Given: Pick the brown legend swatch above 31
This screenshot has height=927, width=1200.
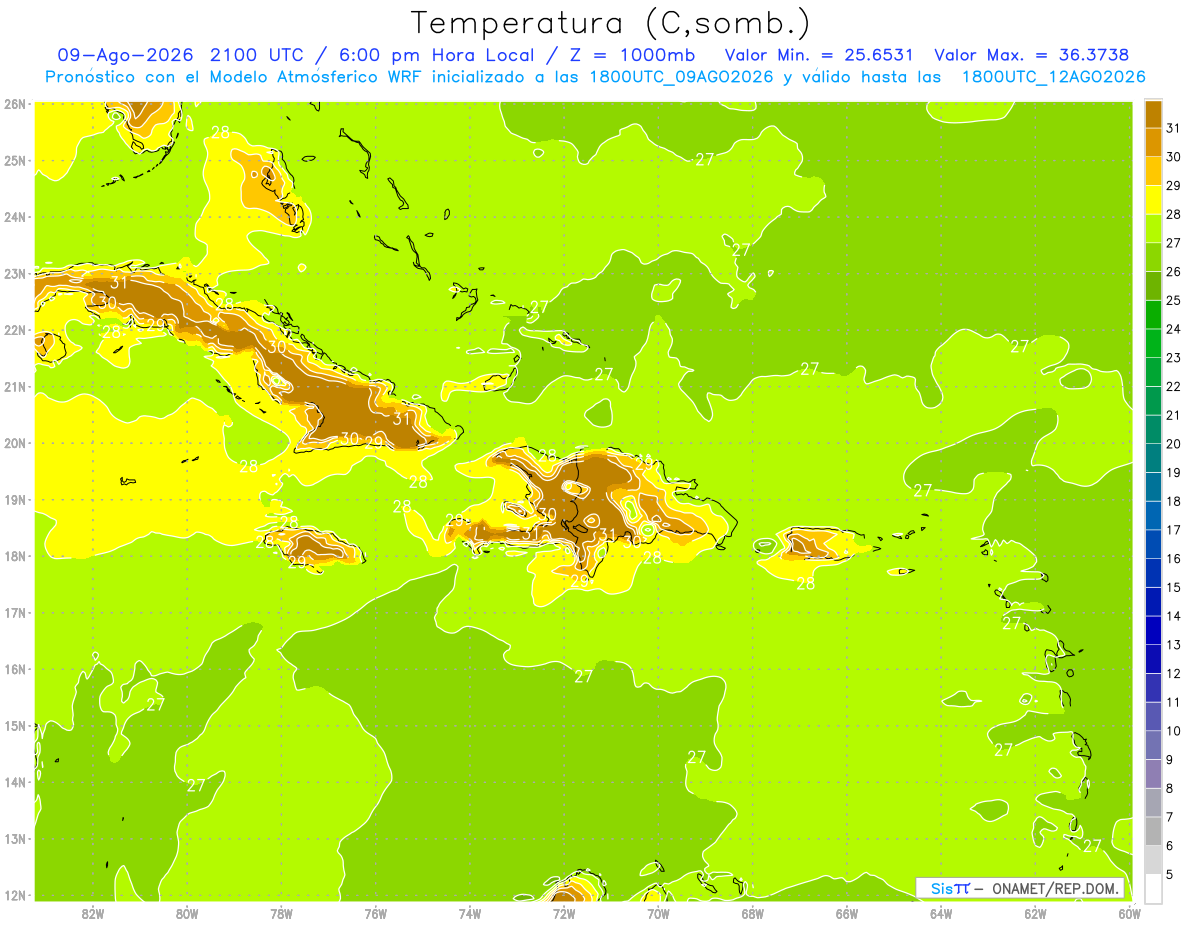Looking at the screenshot, I should pyautogui.click(x=1153, y=114).
